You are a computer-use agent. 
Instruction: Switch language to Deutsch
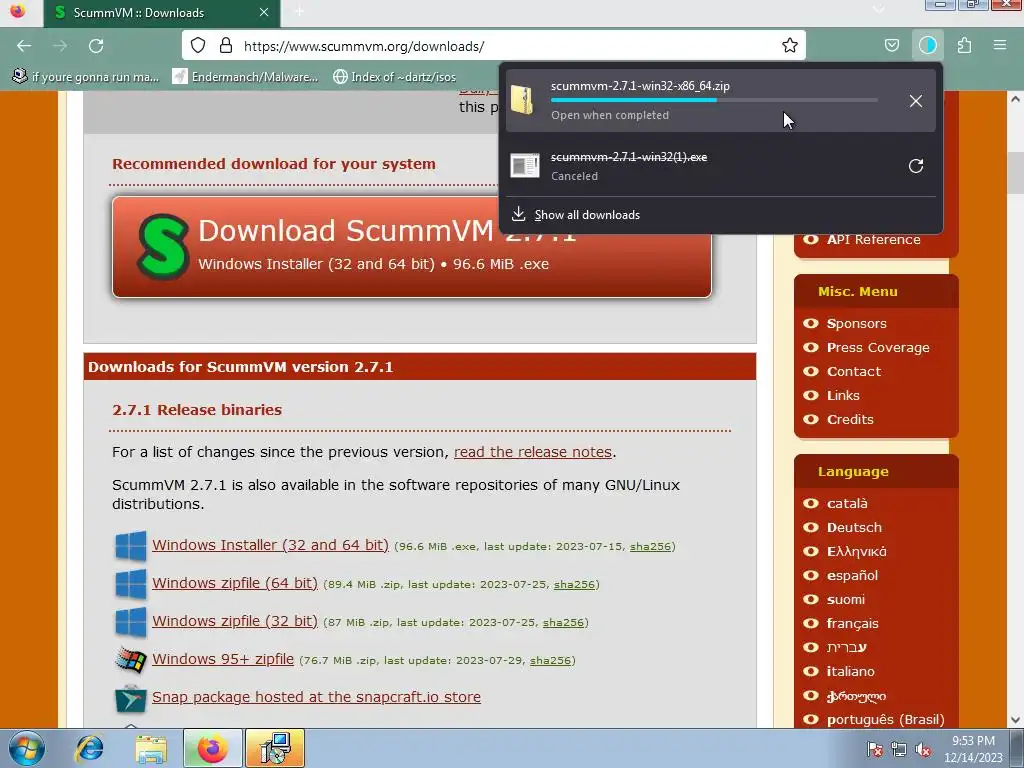pyautogui.click(x=854, y=528)
